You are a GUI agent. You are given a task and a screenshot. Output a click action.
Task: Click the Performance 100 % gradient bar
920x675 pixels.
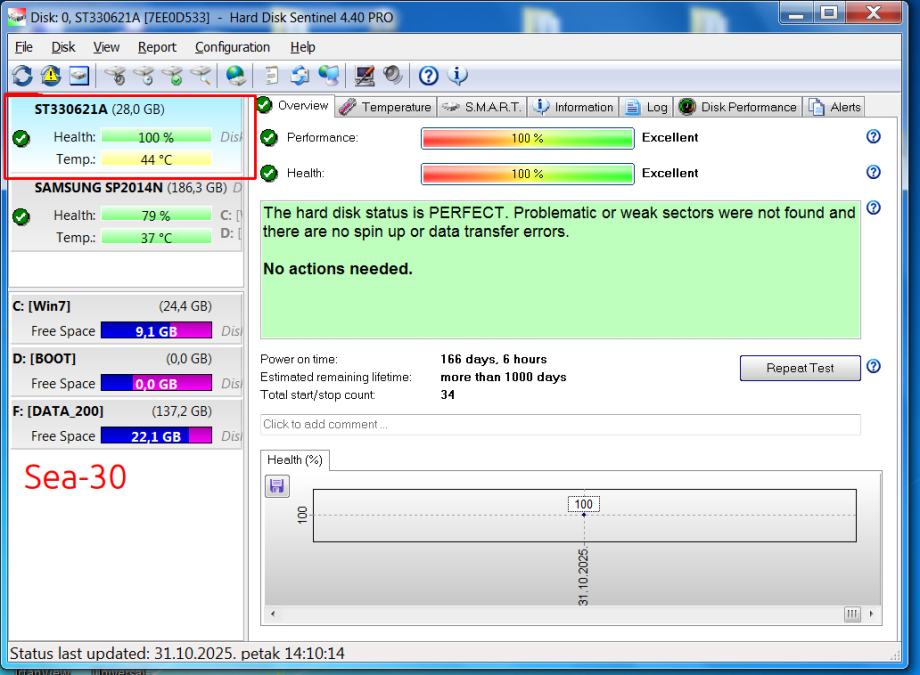click(x=527, y=139)
